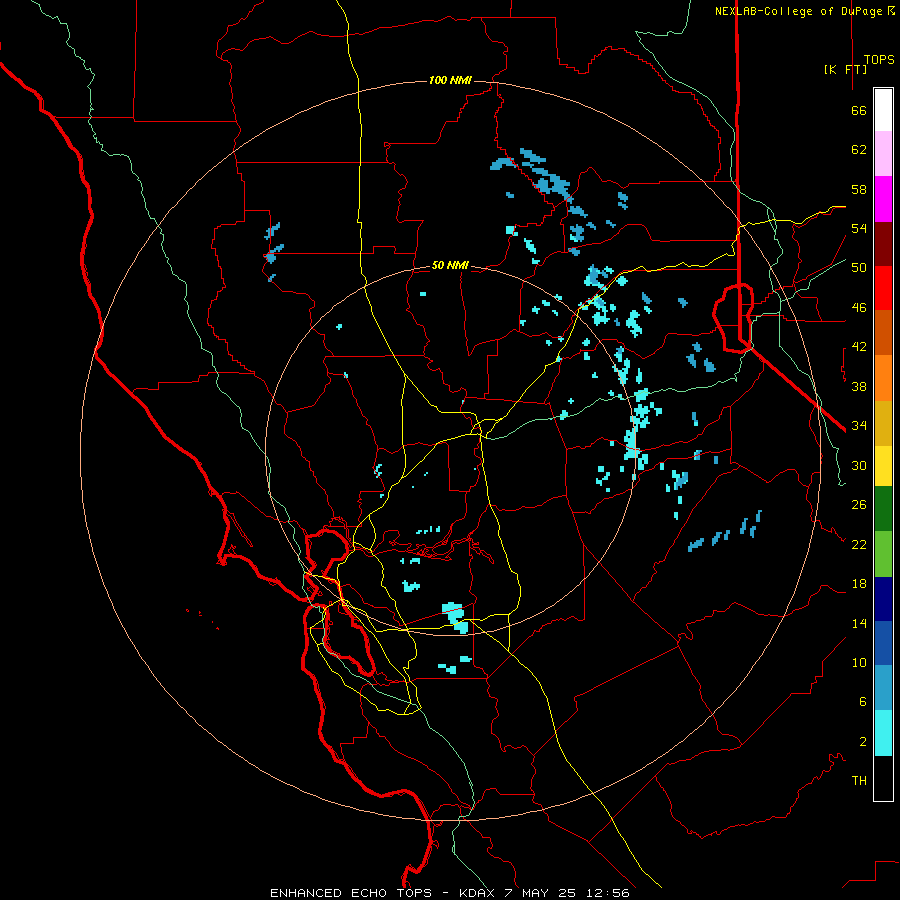Click the legend value 62
This screenshot has width=900, height=900.
point(859,150)
